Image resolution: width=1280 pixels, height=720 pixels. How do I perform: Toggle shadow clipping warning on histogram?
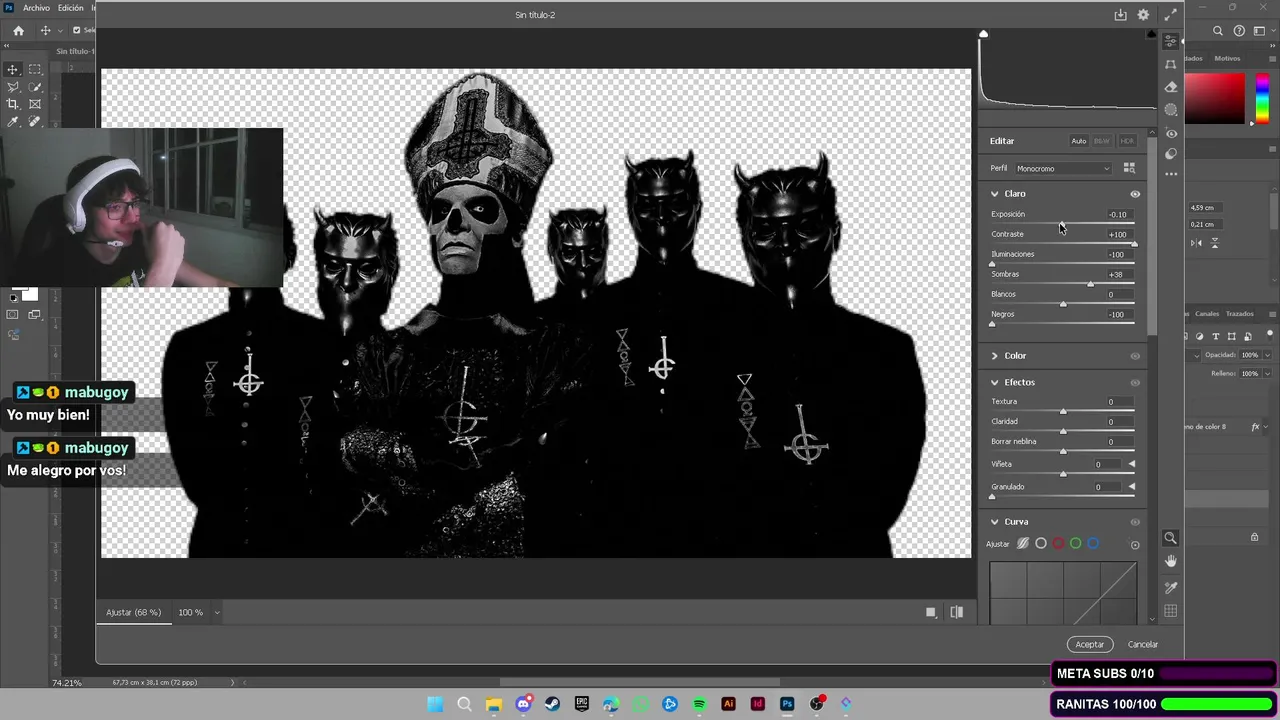coord(984,34)
